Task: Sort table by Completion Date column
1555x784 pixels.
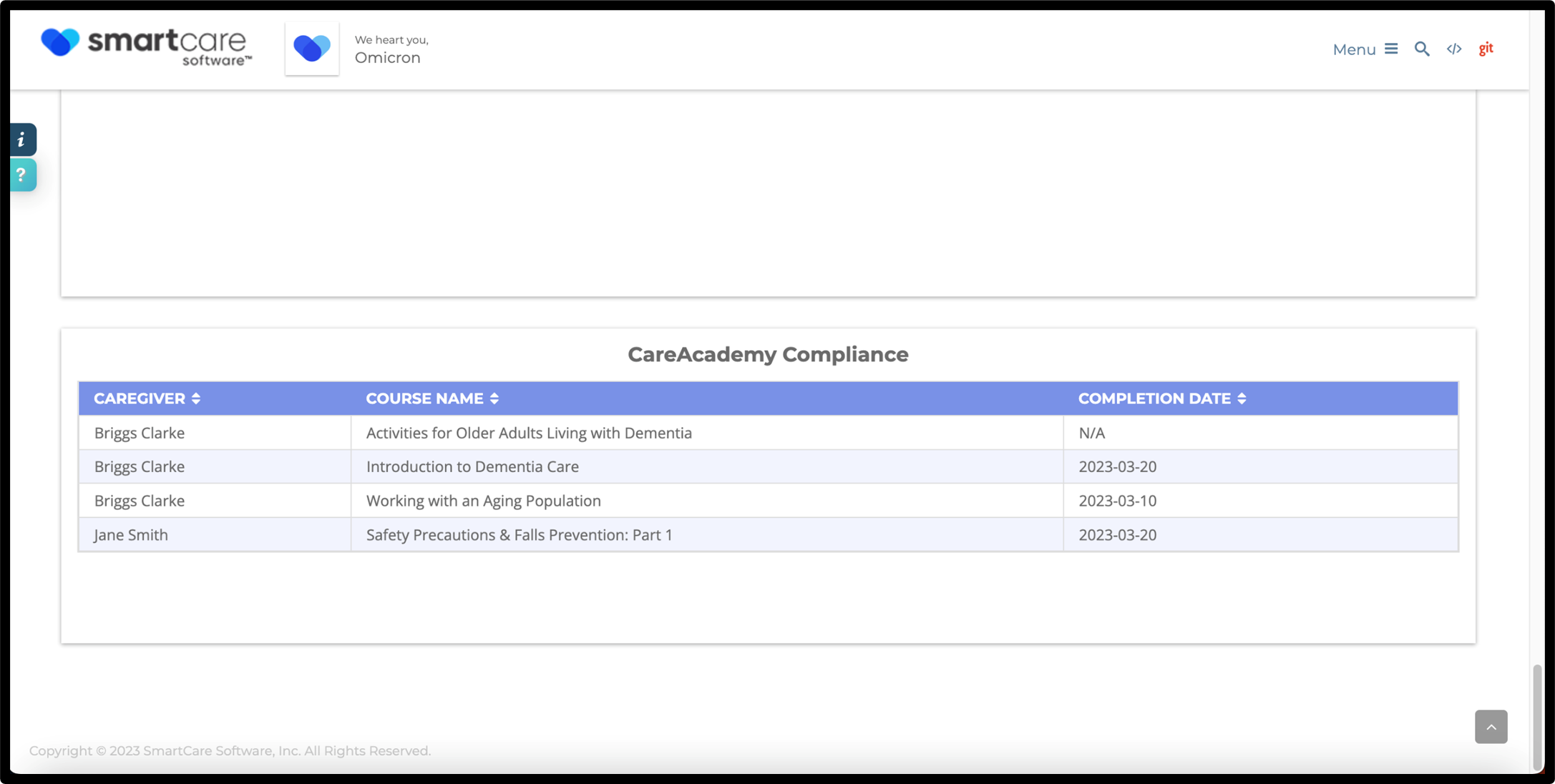Action: point(1162,398)
